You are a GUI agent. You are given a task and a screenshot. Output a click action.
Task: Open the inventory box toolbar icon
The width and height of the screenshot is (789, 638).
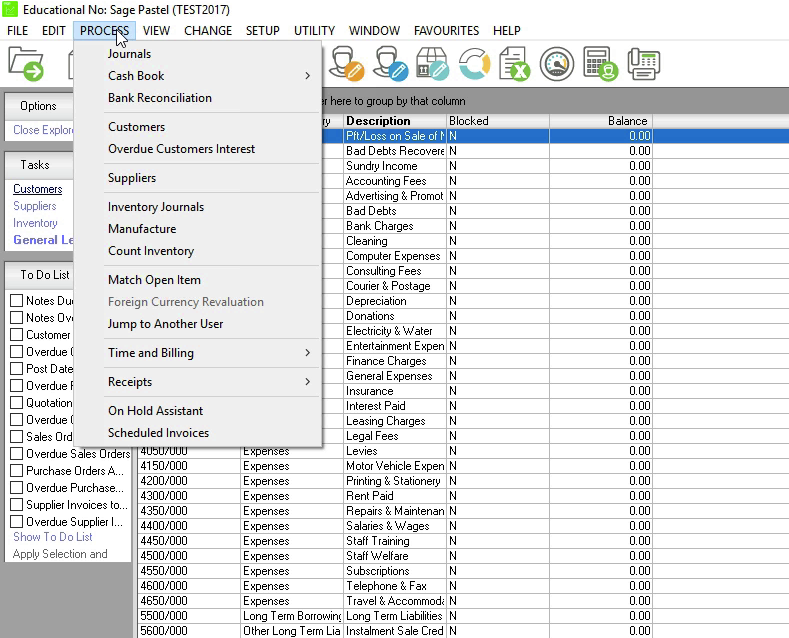(x=432, y=64)
